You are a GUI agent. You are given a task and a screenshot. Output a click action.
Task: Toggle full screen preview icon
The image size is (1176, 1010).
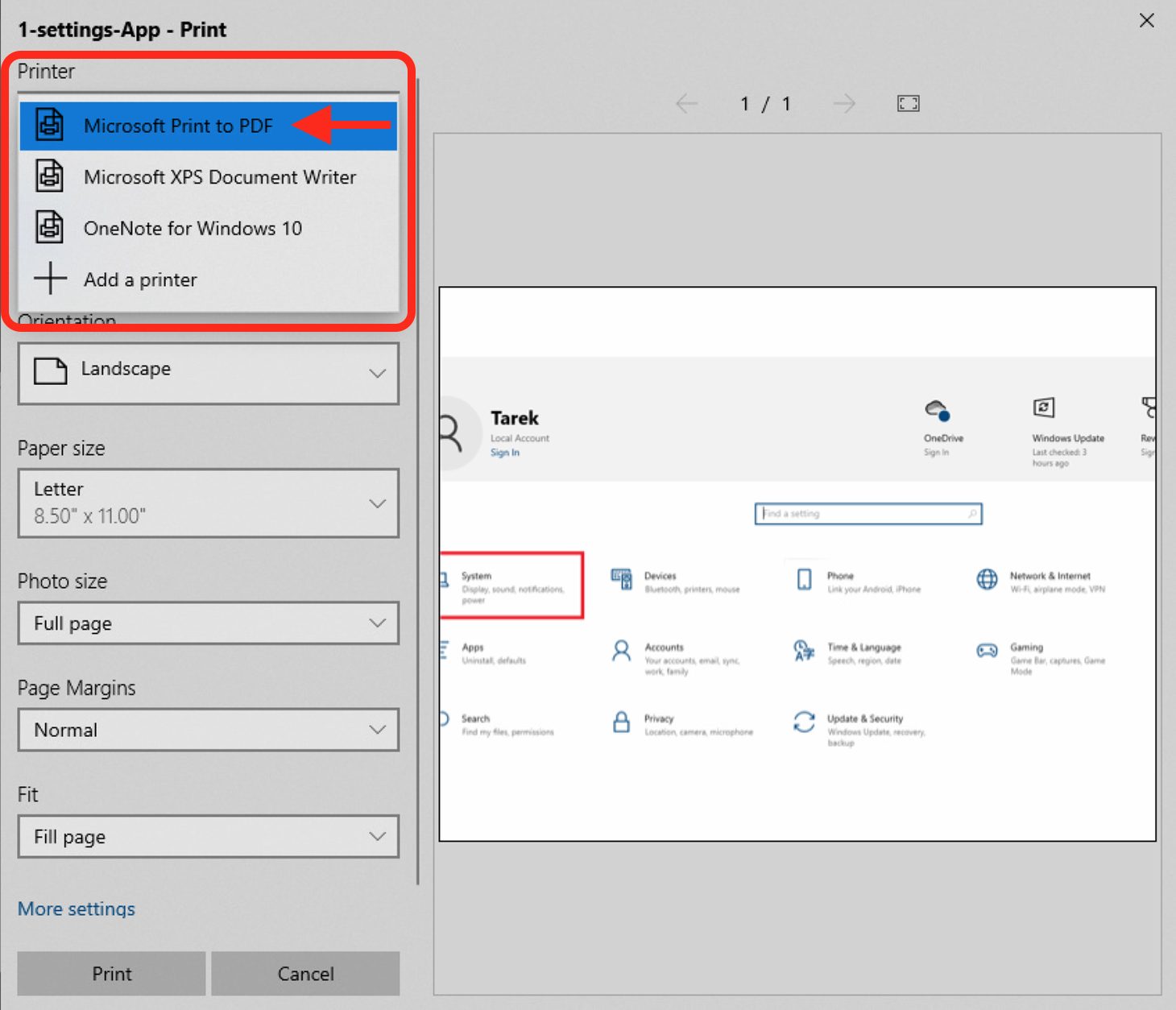click(908, 103)
